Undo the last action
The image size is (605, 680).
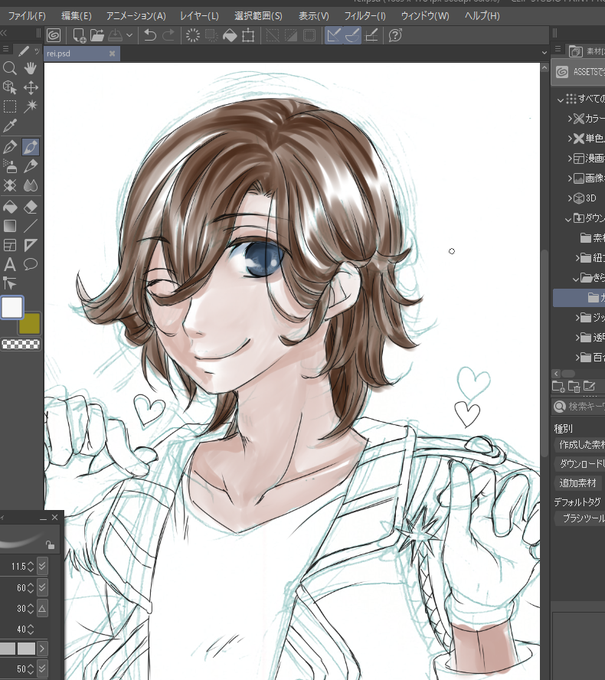150,35
